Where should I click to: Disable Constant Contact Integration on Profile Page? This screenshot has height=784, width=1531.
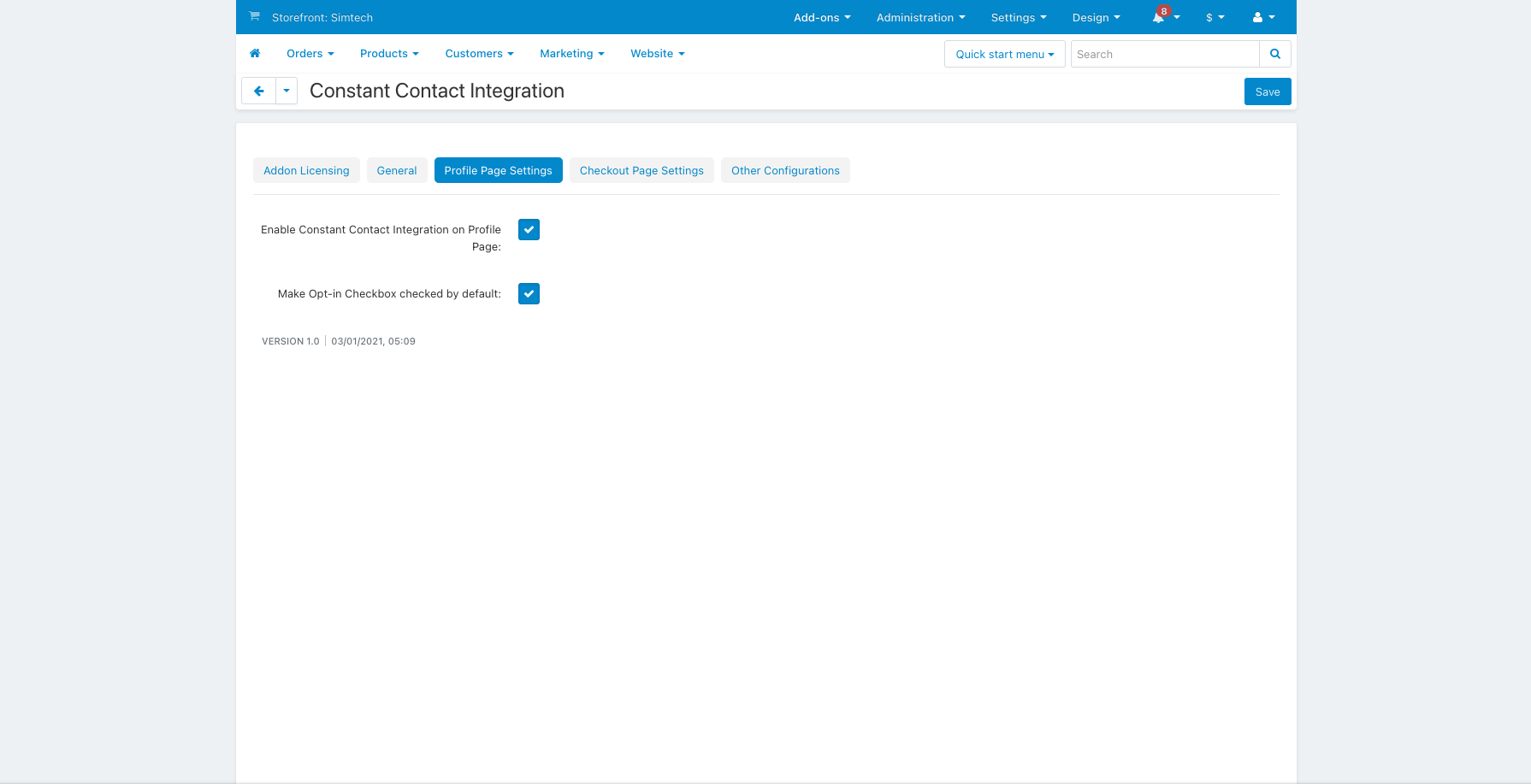click(x=529, y=230)
